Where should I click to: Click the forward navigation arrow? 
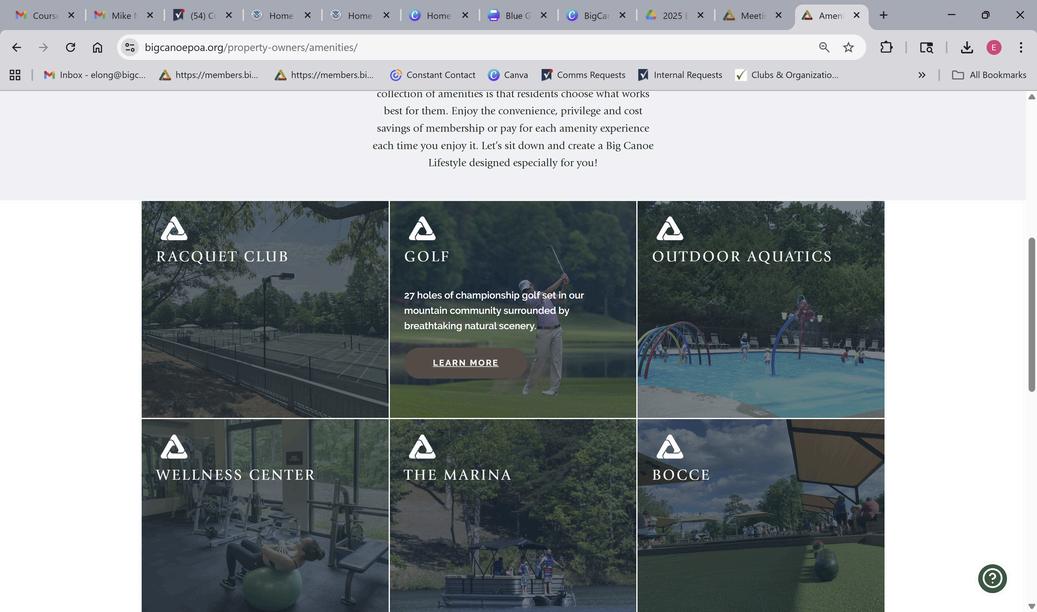point(43,47)
